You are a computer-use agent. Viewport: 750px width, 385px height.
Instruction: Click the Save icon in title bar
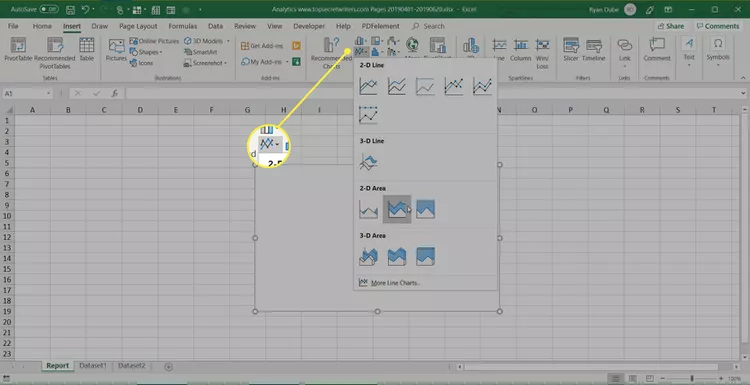point(70,9)
